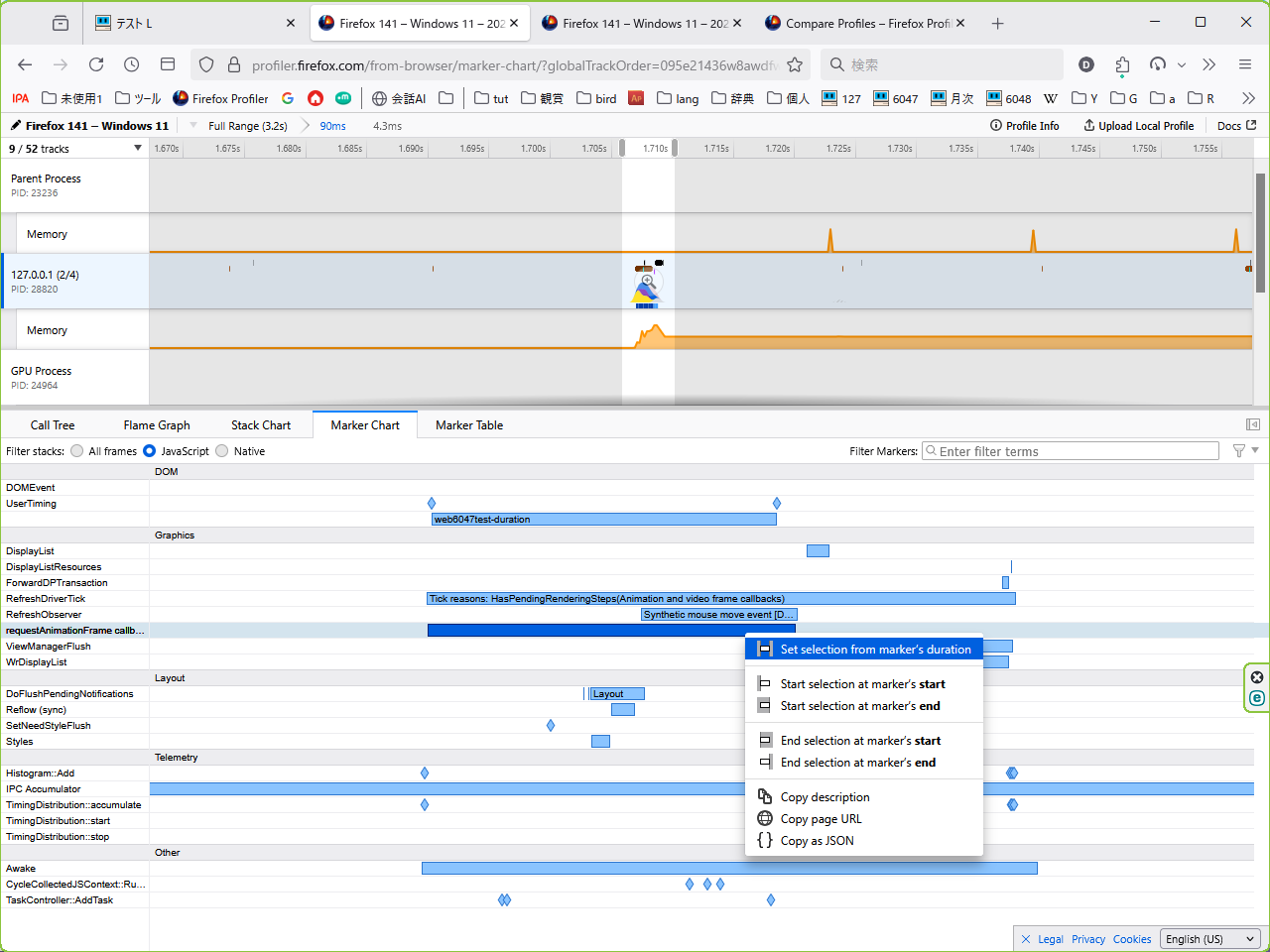
Task: Click Upload Local Profile button
Action: click(1138, 126)
